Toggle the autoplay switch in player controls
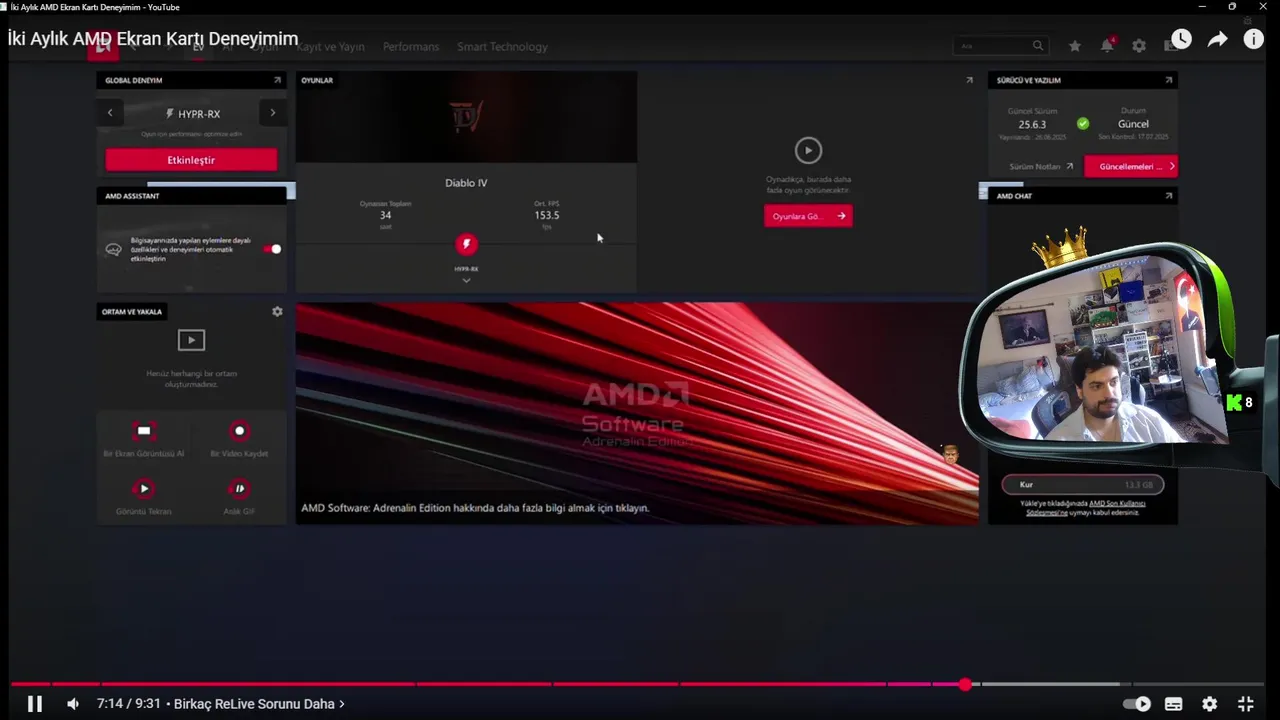Screen dimensions: 1280x720 tap(1137, 704)
